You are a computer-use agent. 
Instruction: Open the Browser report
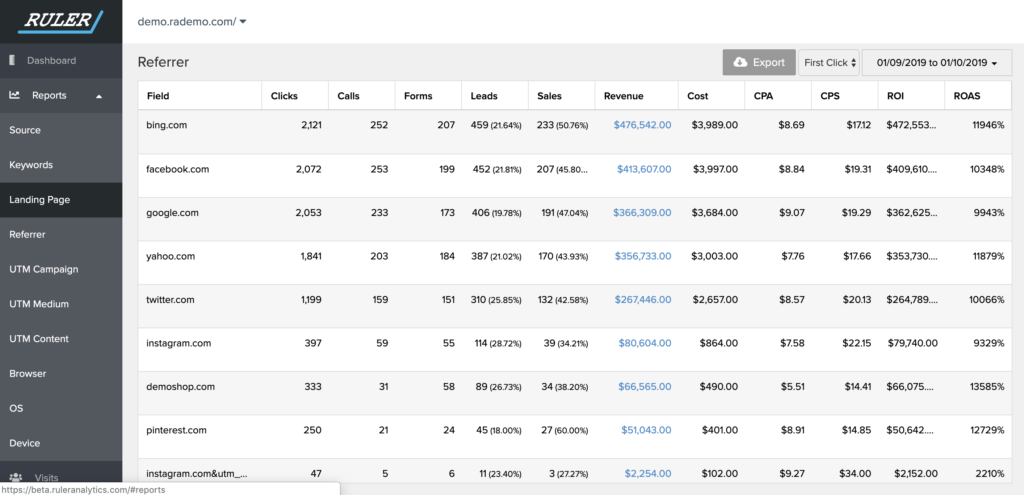(61, 374)
